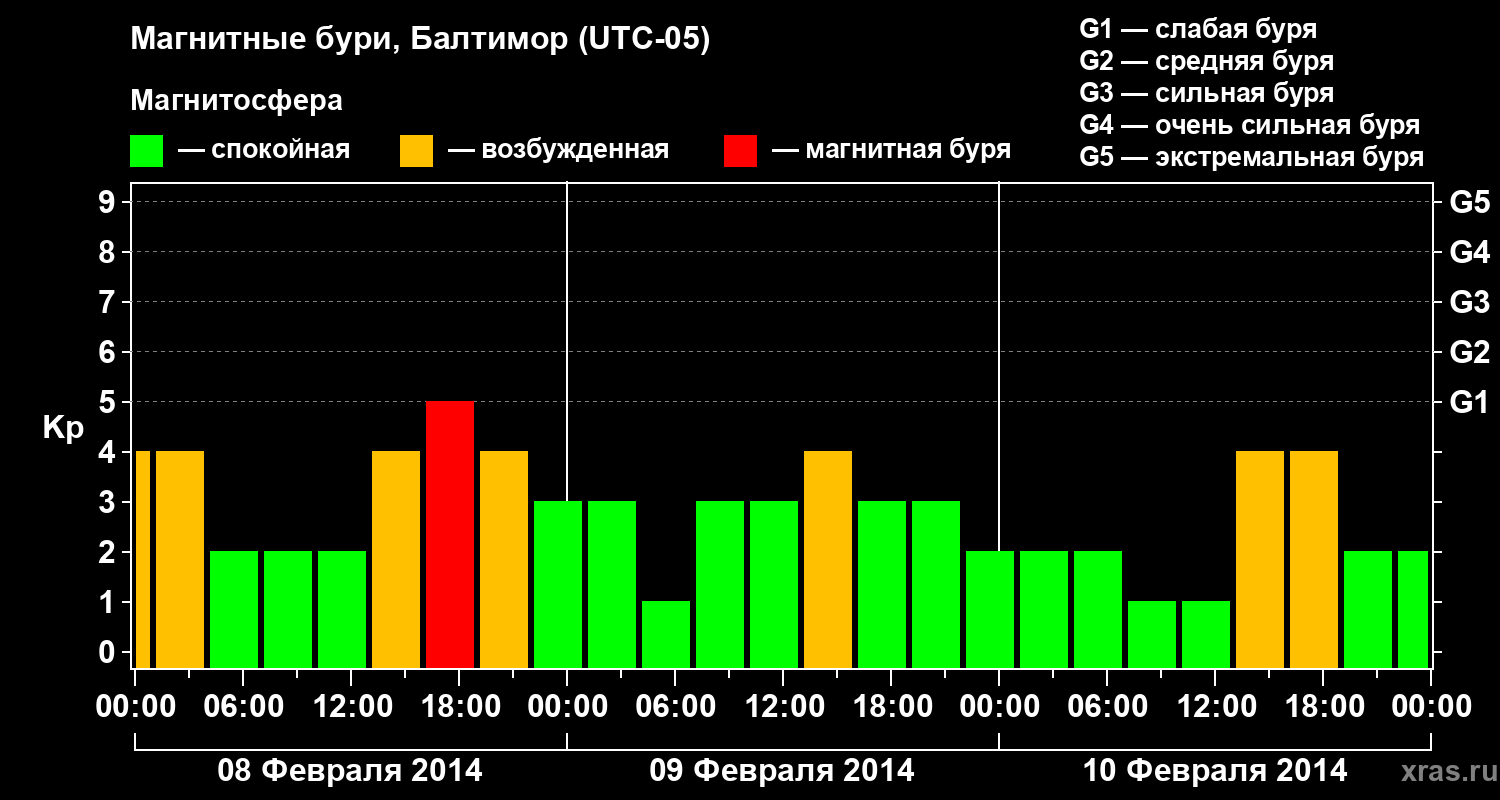The width and height of the screenshot is (1500, 800).
Task: Click the 'G4 — очень сильная буря' legend entry
Action: click(x=1250, y=125)
